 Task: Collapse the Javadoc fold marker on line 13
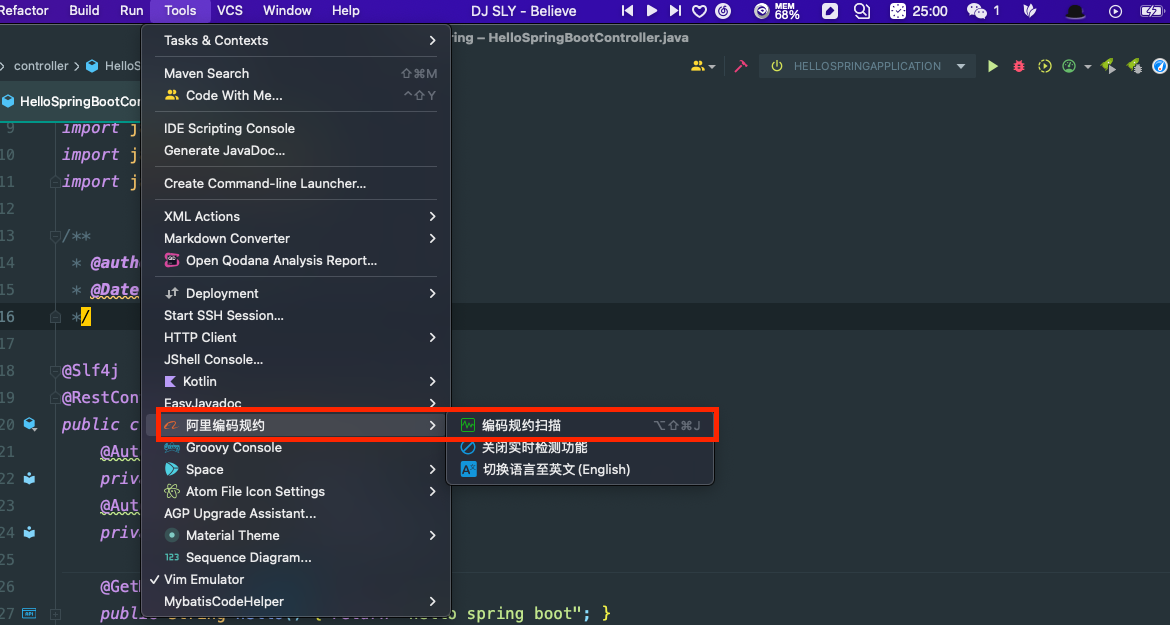click(x=54, y=236)
